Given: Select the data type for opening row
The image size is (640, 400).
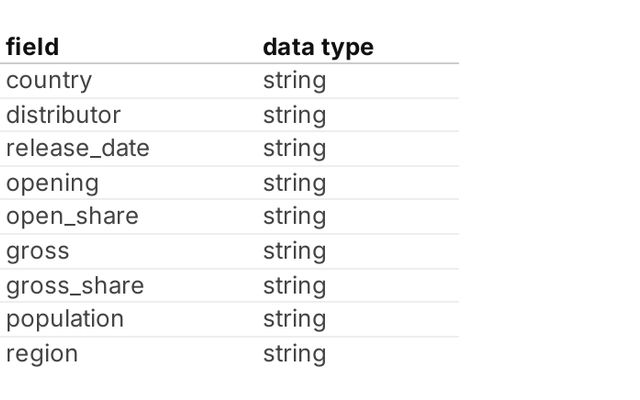Looking at the screenshot, I should click(294, 183).
